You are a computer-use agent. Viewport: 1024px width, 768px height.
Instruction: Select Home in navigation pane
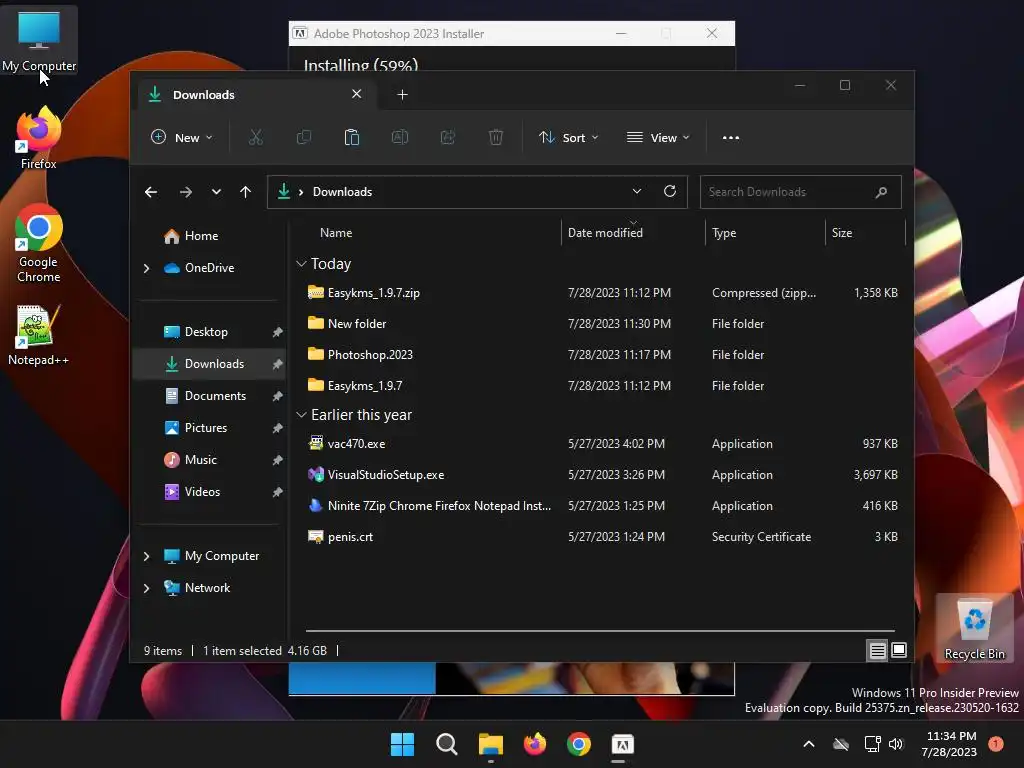click(x=209, y=236)
